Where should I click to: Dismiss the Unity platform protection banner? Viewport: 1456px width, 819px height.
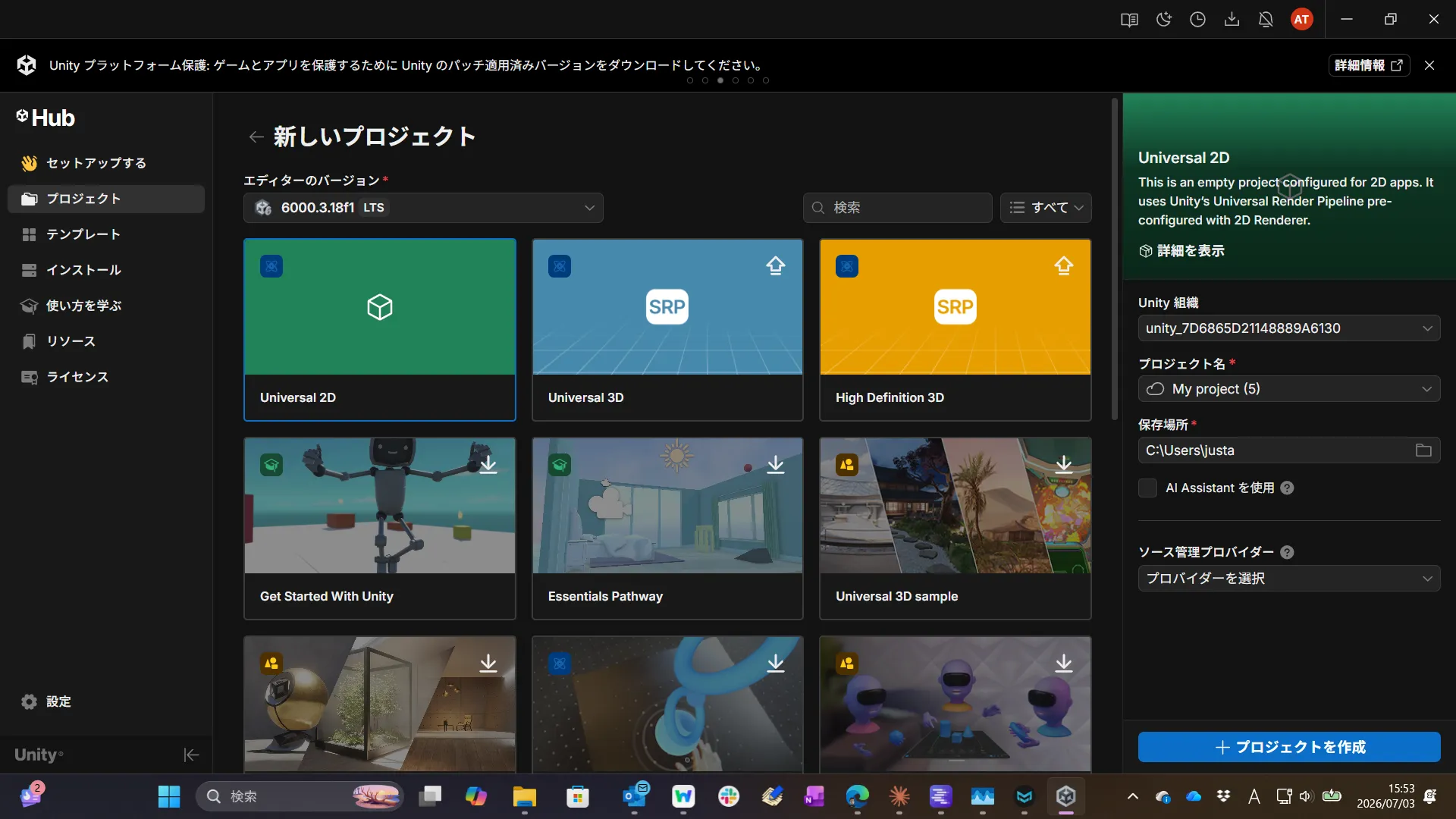[1429, 65]
